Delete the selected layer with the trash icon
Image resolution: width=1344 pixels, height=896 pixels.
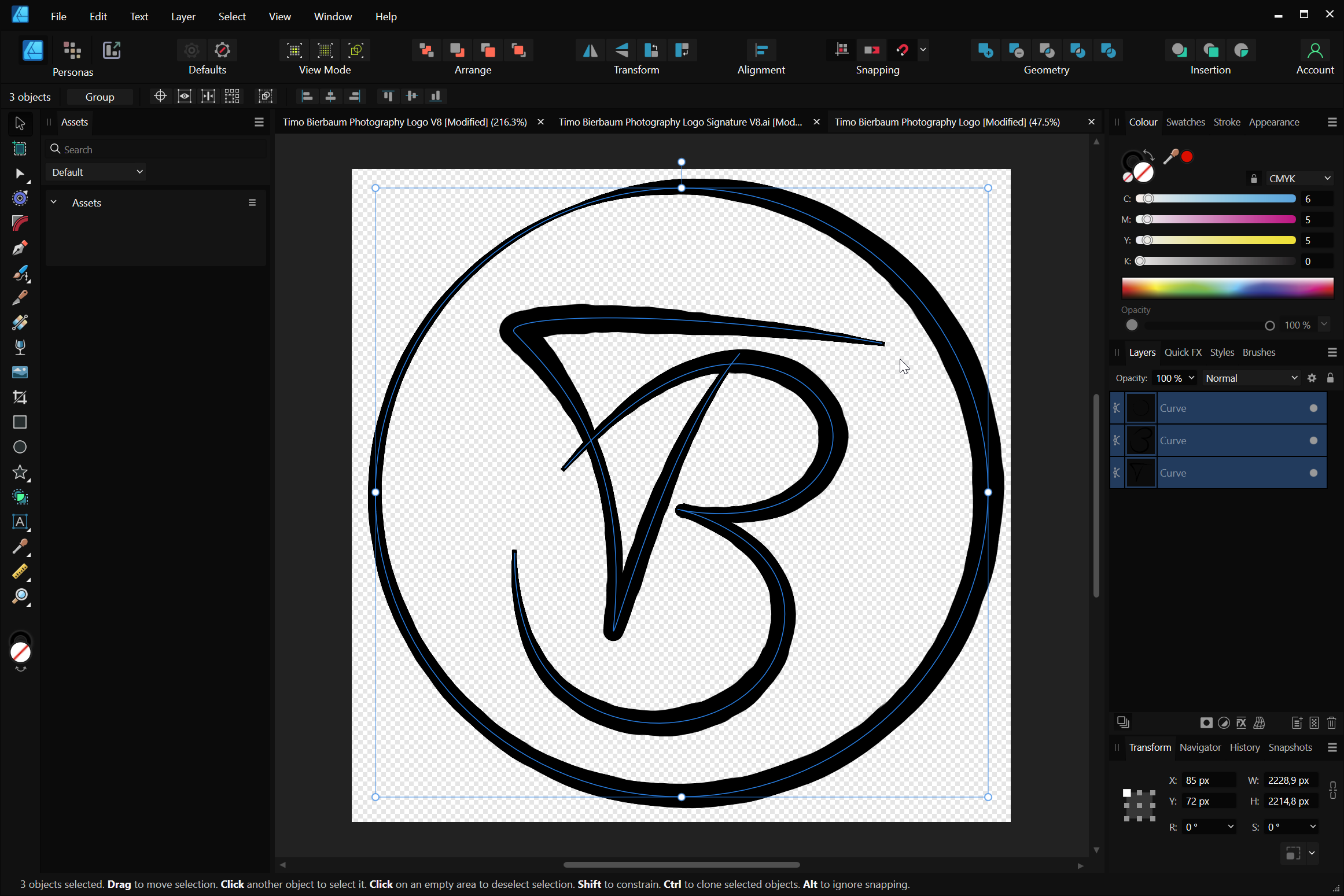[x=1331, y=722]
